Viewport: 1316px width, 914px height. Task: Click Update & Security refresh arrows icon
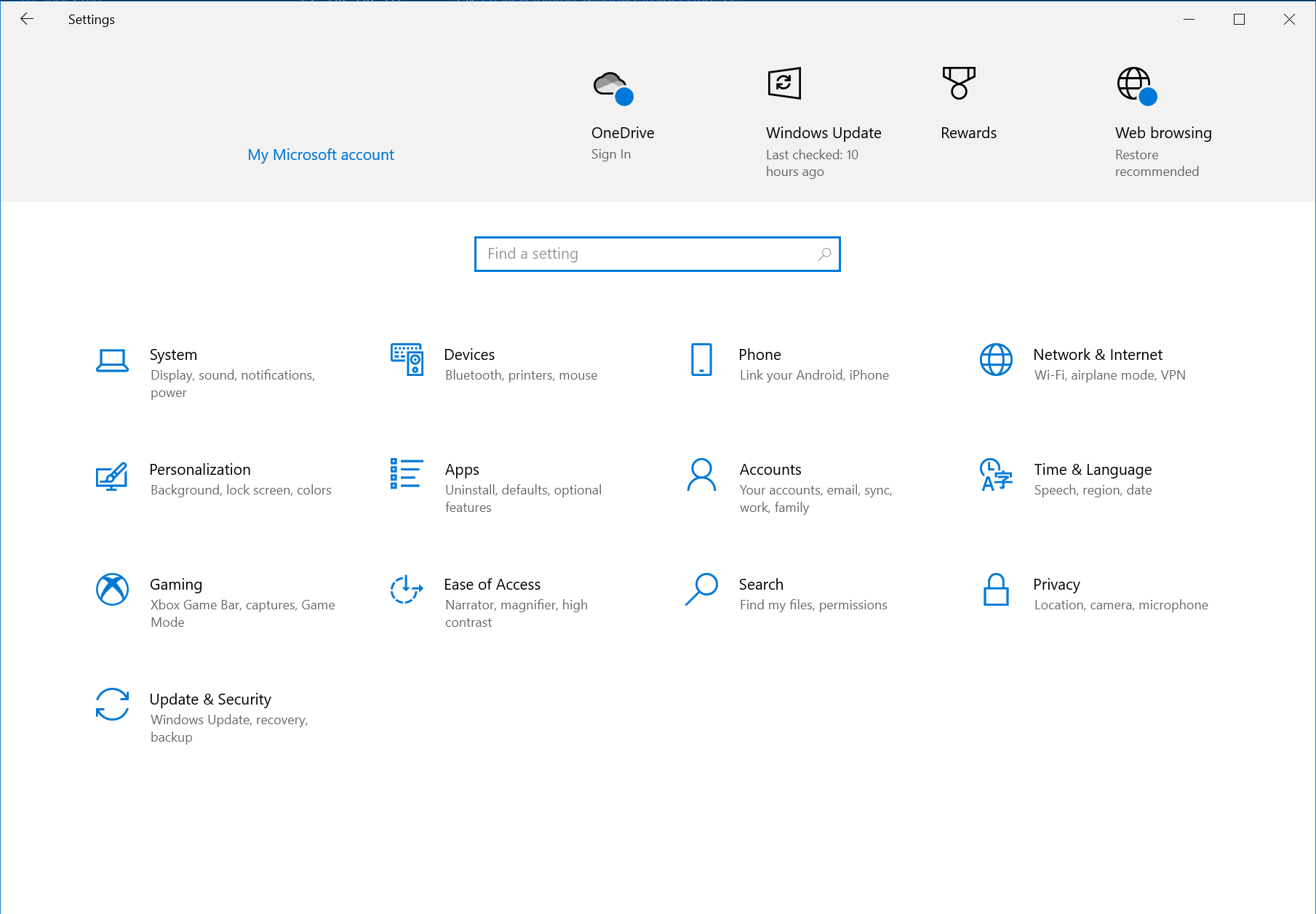112,704
